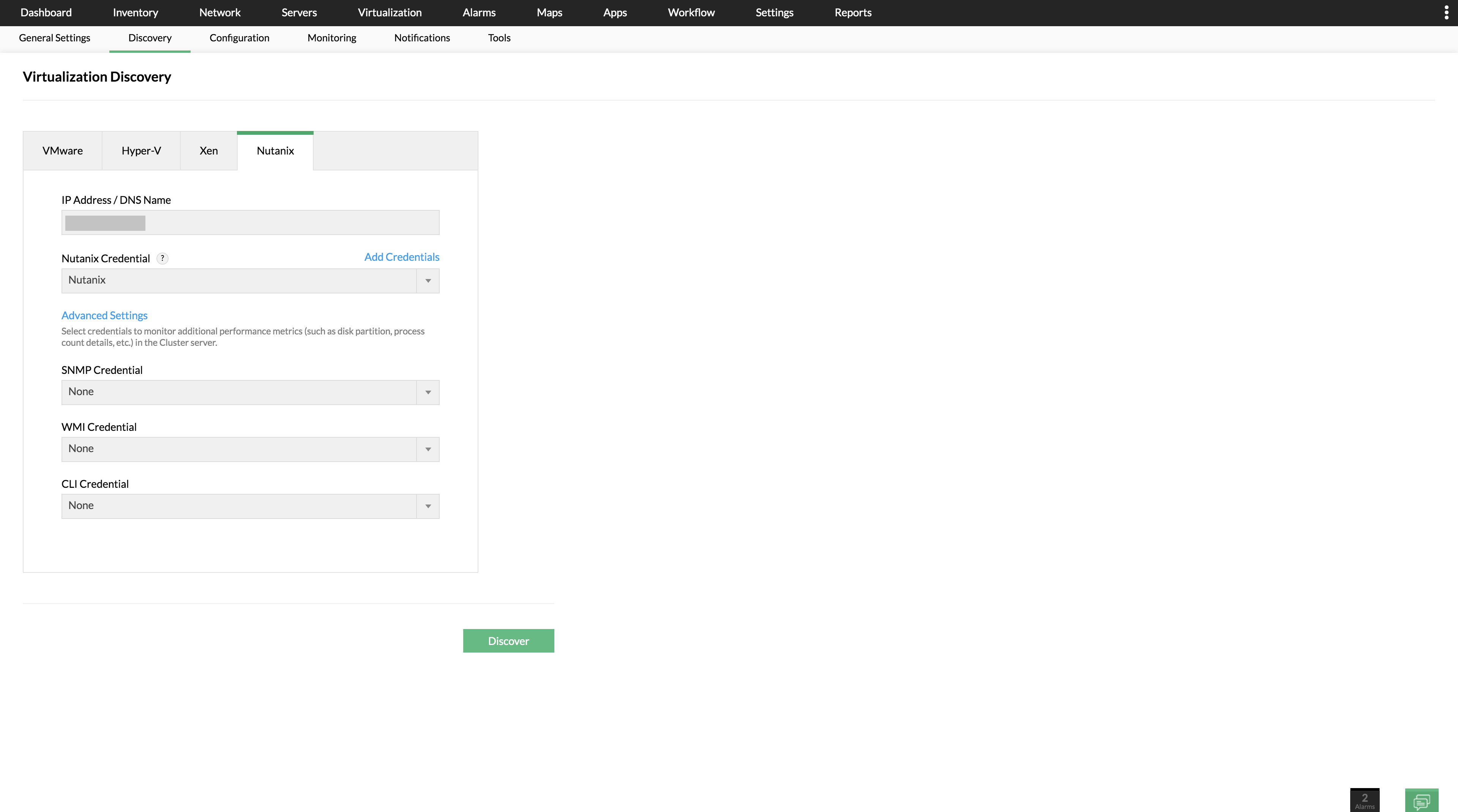This screenshot has height=812, width=1458.
Task: Switch to the Hyper-V tab
Action: [141, 150]
